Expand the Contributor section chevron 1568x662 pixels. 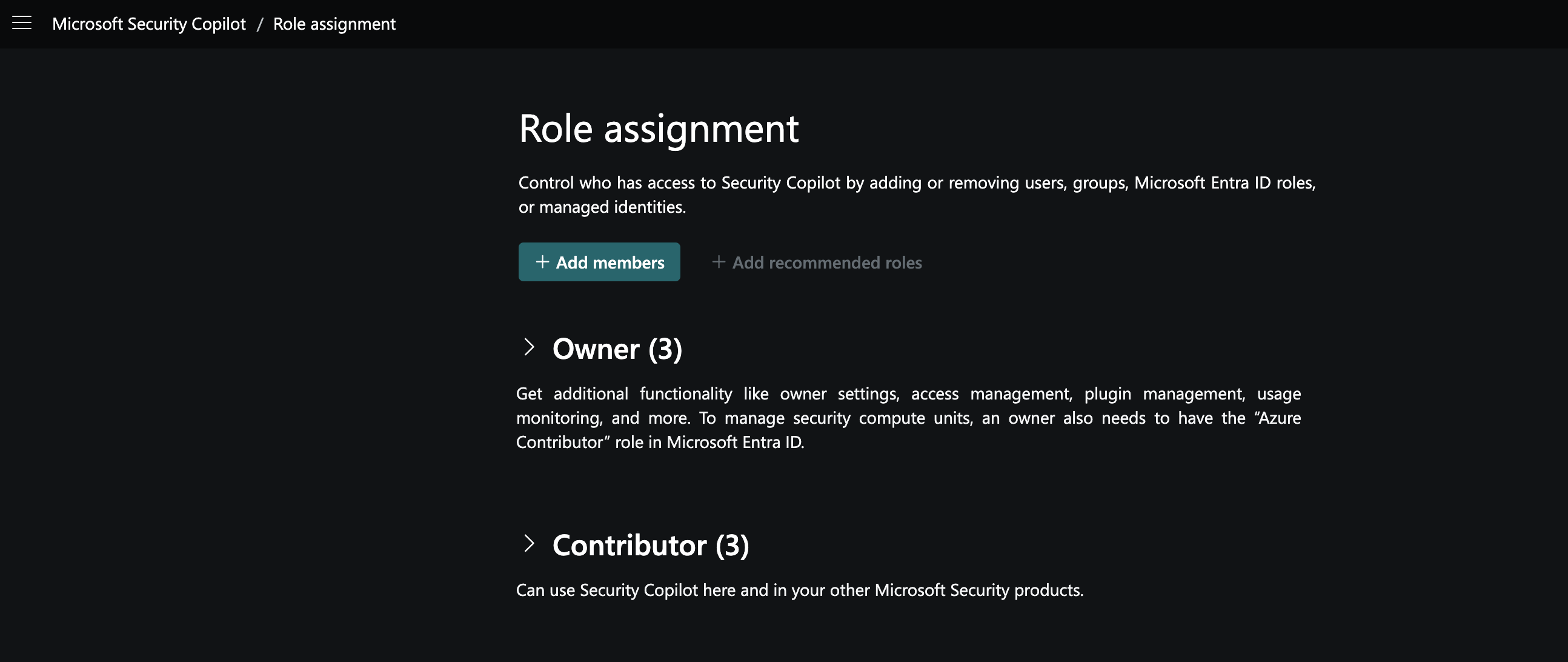tap(529, 543)
